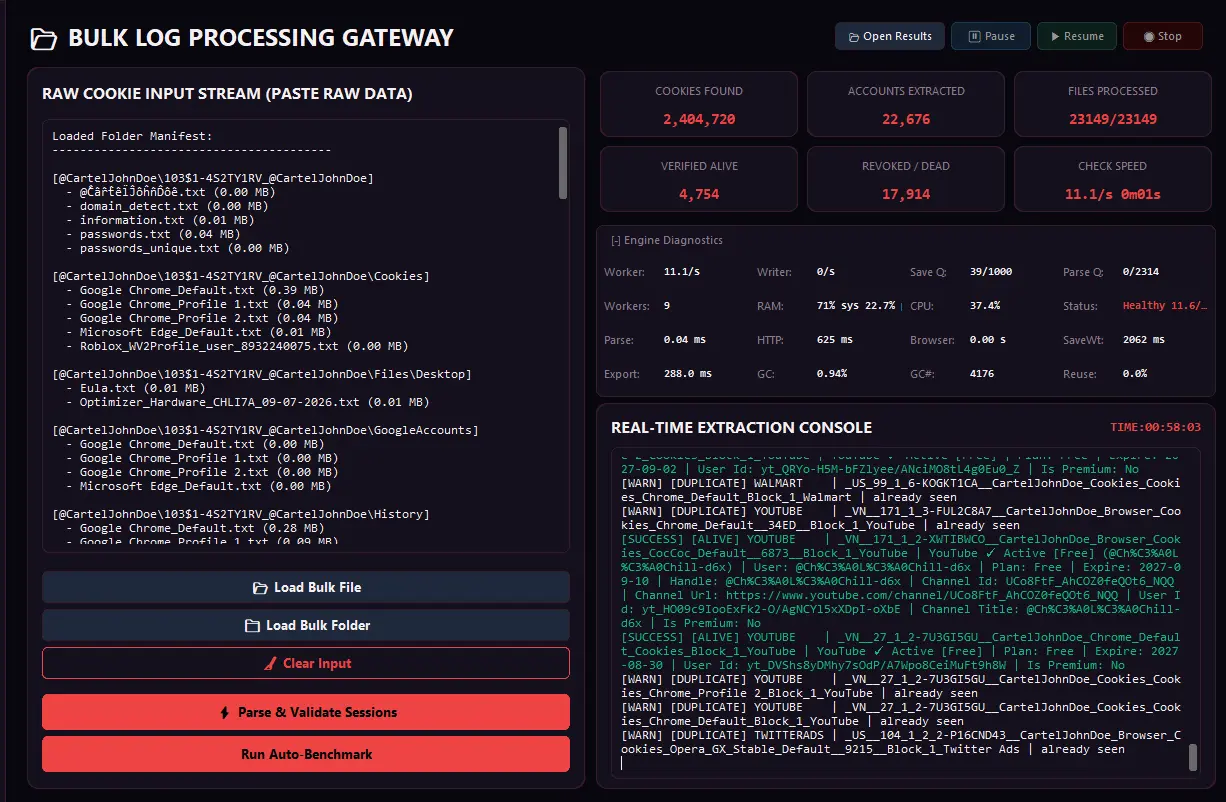The image size is (1226, 802).
Task: Click the Workers count 9
Action: click(x=667, y=306)
